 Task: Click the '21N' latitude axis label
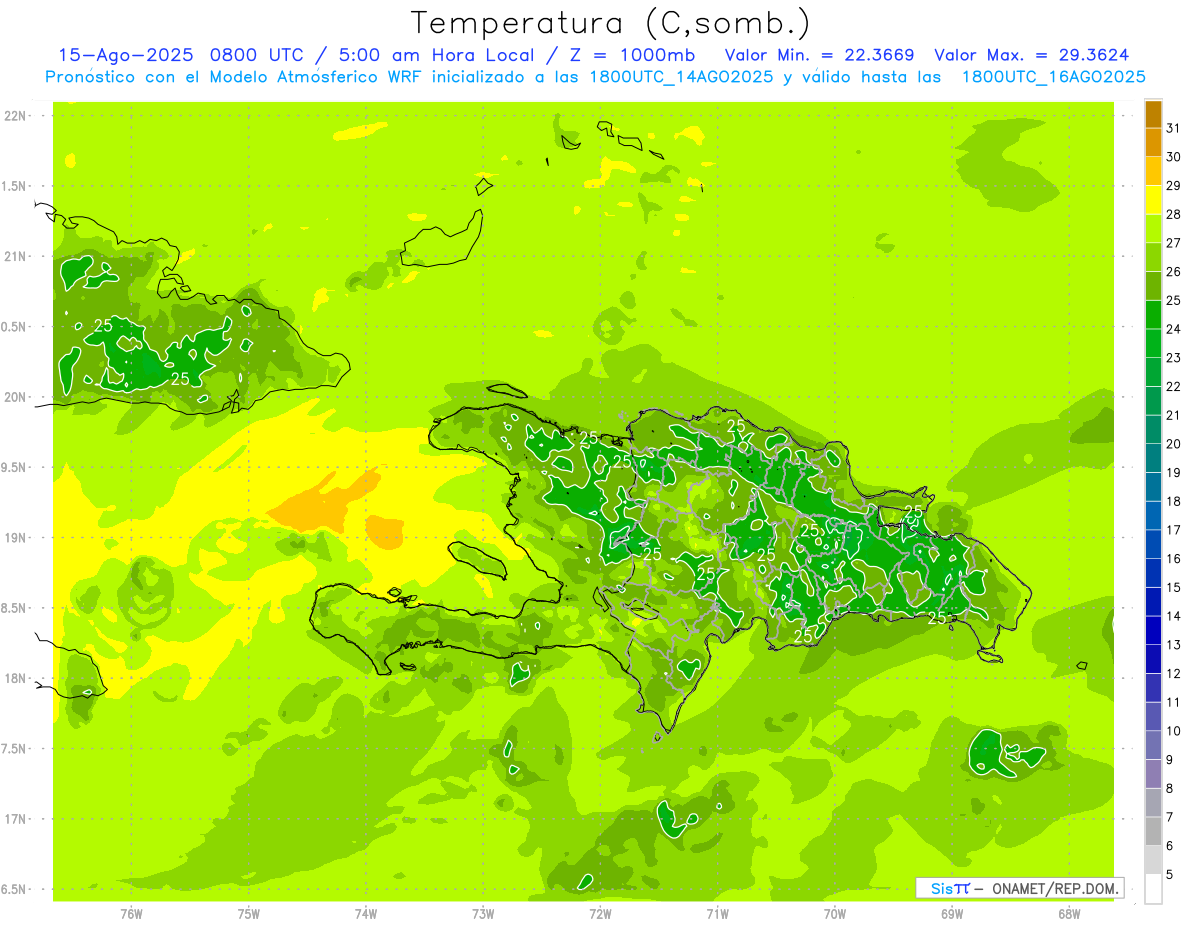tap(17, 257)
